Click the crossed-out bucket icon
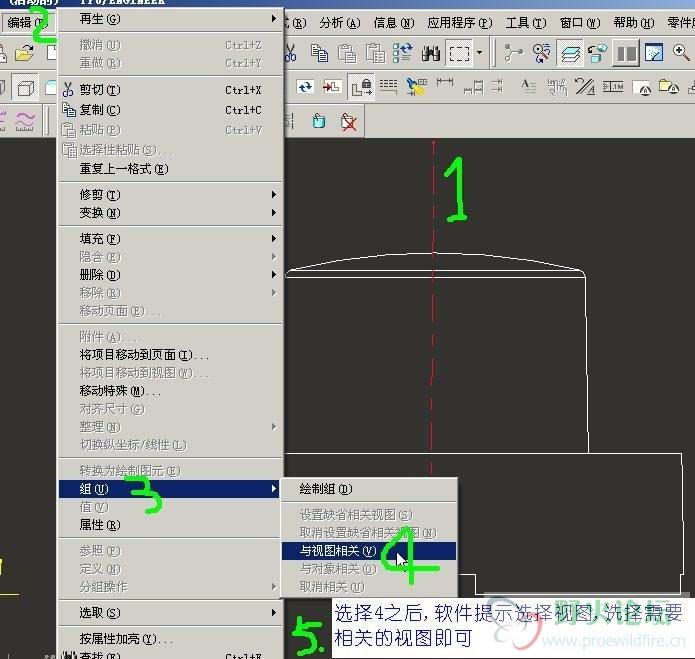Viewport: 695px width, 659px height. [x=349, y=121]
